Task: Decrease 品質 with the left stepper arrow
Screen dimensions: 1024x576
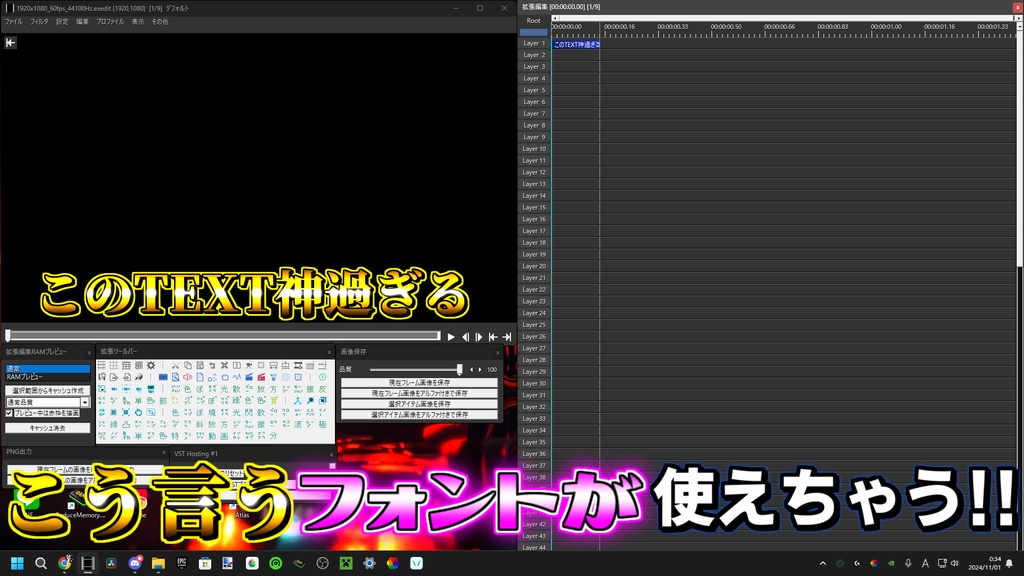Action: [472, 370]
